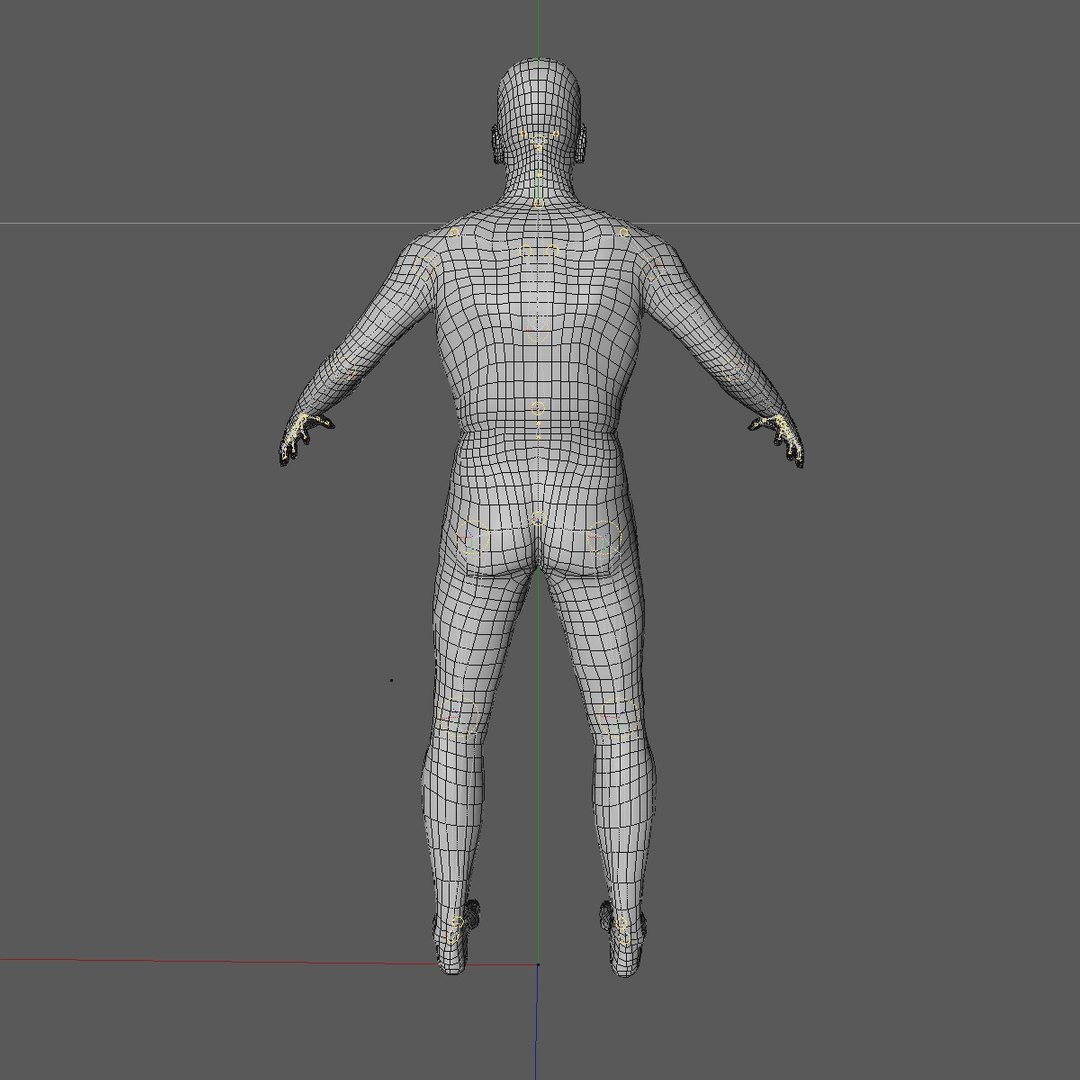Select the left knee joint circle
Viewport: 1080px width, 1080px height.
(x=461, y=716)
